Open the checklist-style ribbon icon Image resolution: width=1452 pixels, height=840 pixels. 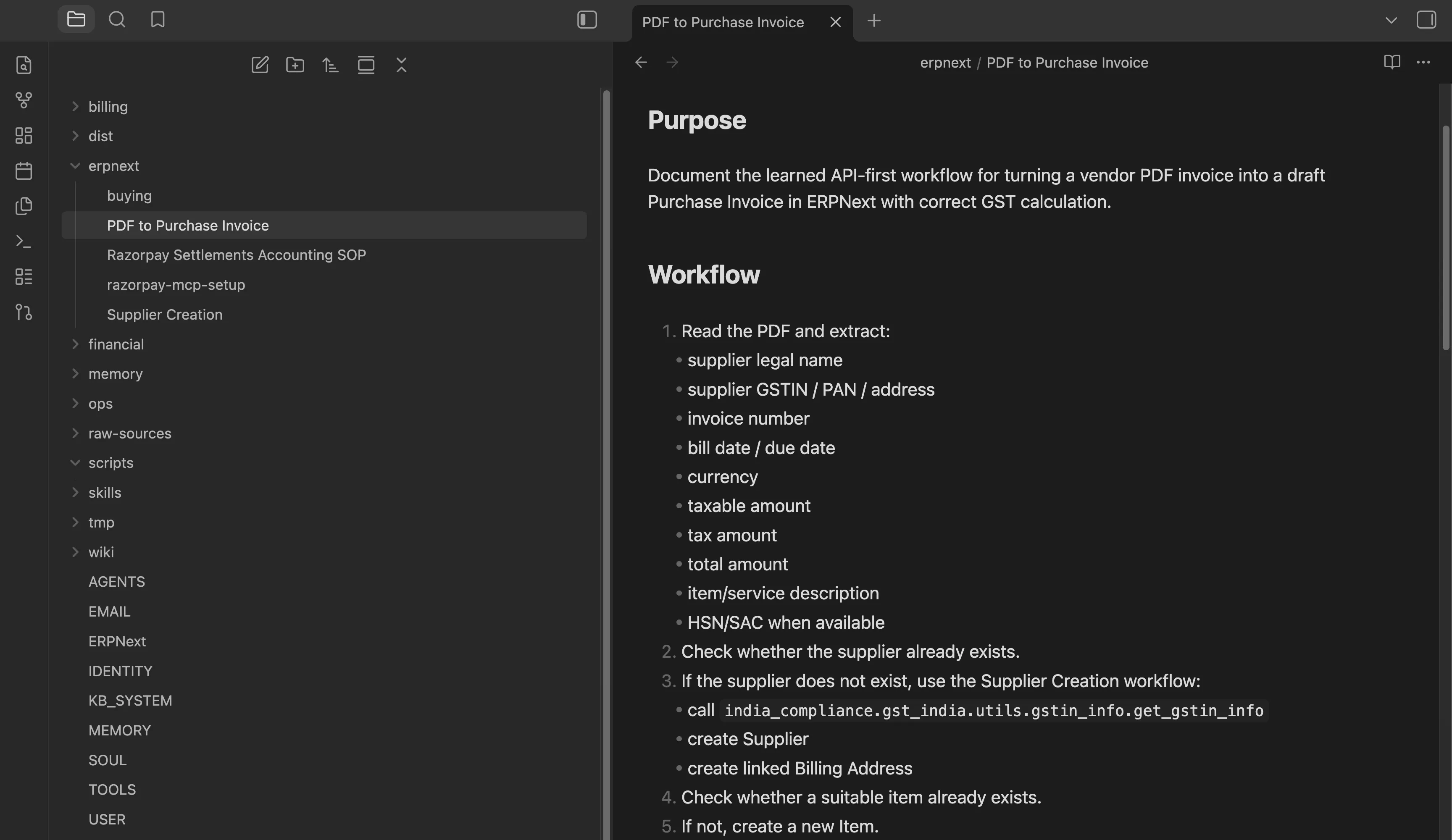pos(24,276)
